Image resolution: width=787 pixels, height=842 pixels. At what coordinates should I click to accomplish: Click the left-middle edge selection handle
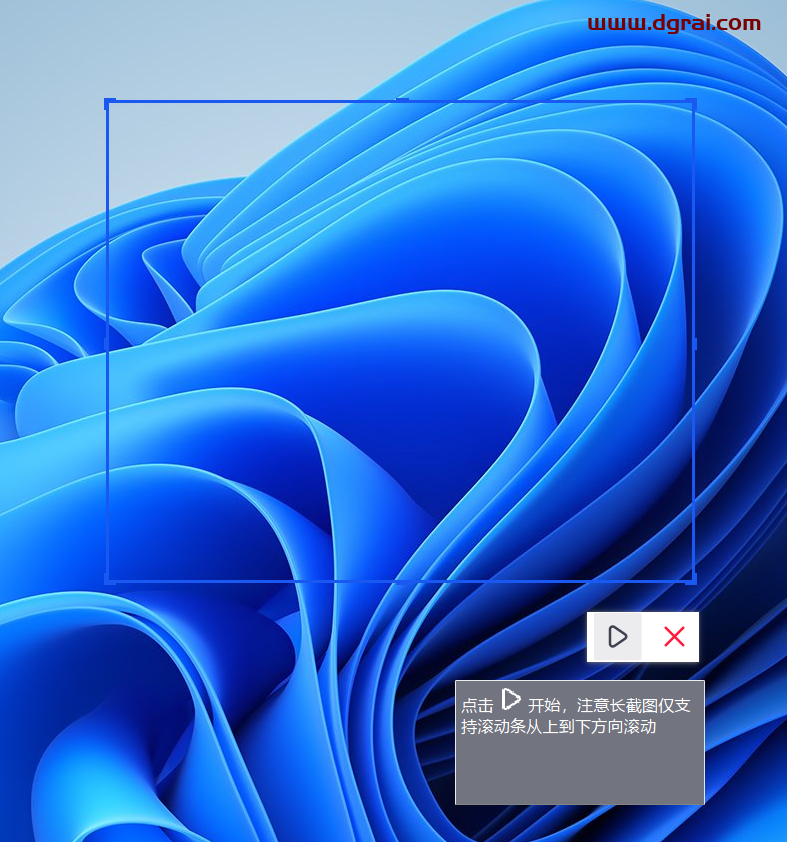click(x=107, y=343)
